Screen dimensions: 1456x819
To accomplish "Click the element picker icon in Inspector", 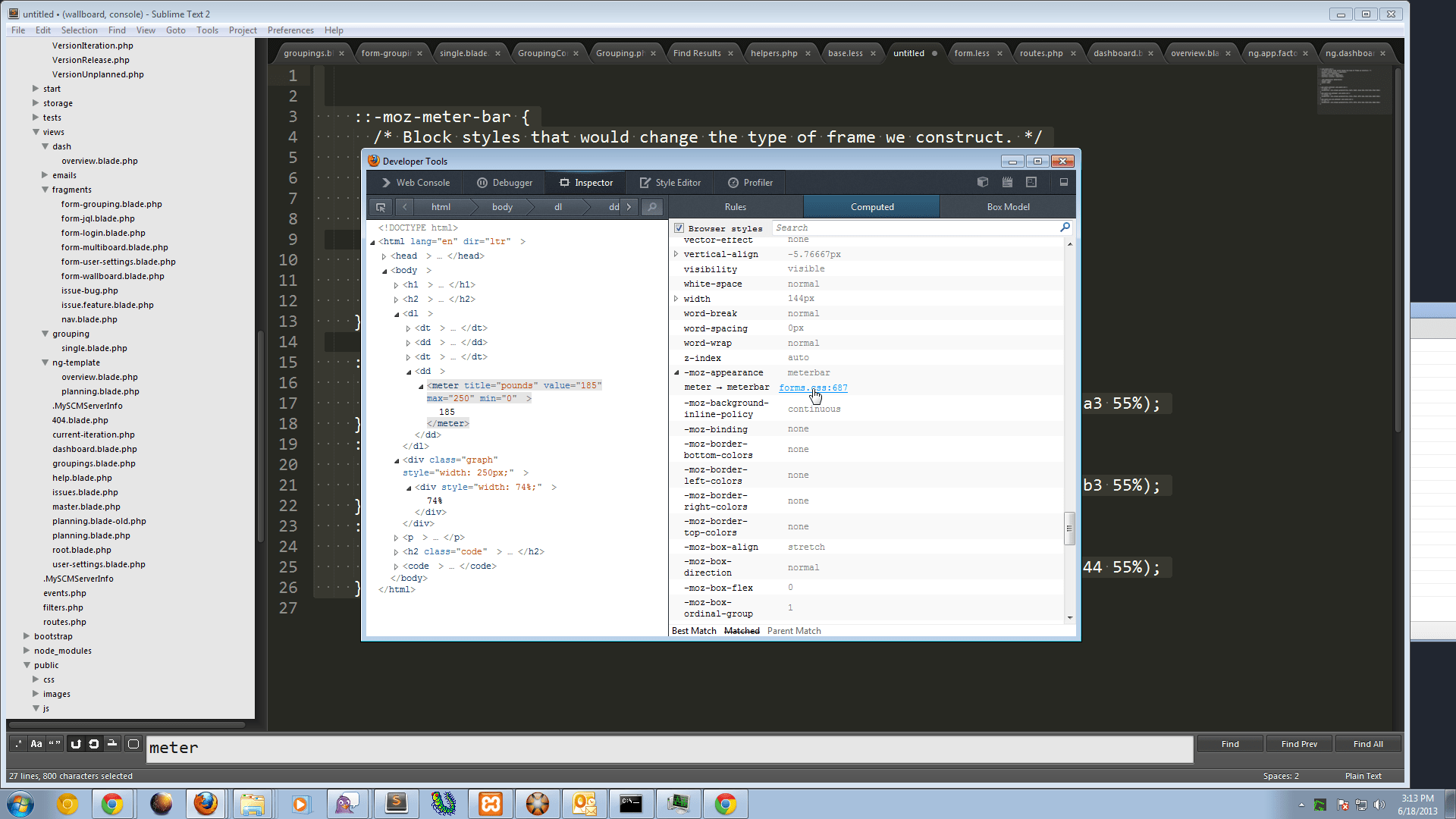I will pos(381,207).
